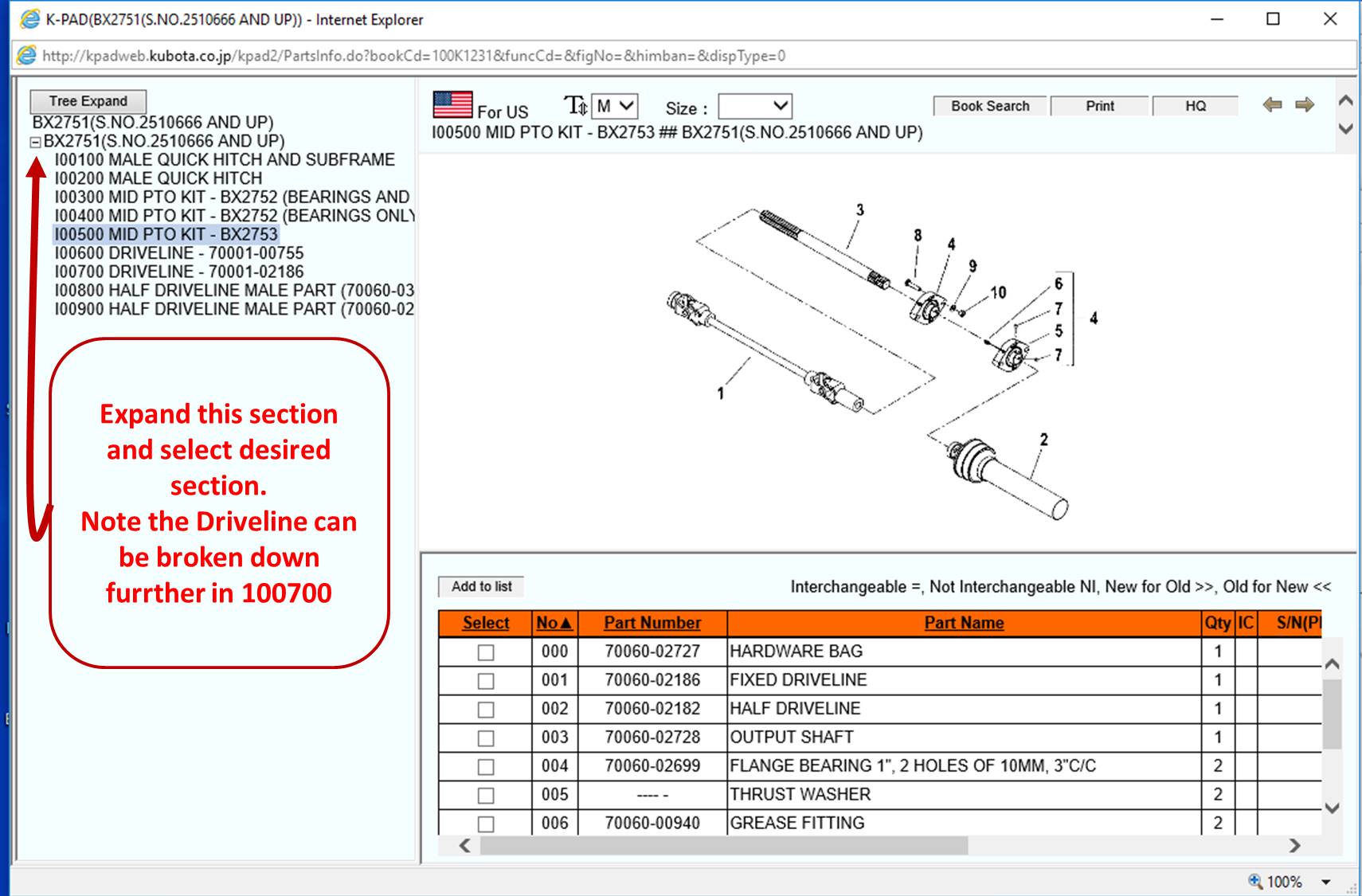Click the Print button

point(1100,106)
